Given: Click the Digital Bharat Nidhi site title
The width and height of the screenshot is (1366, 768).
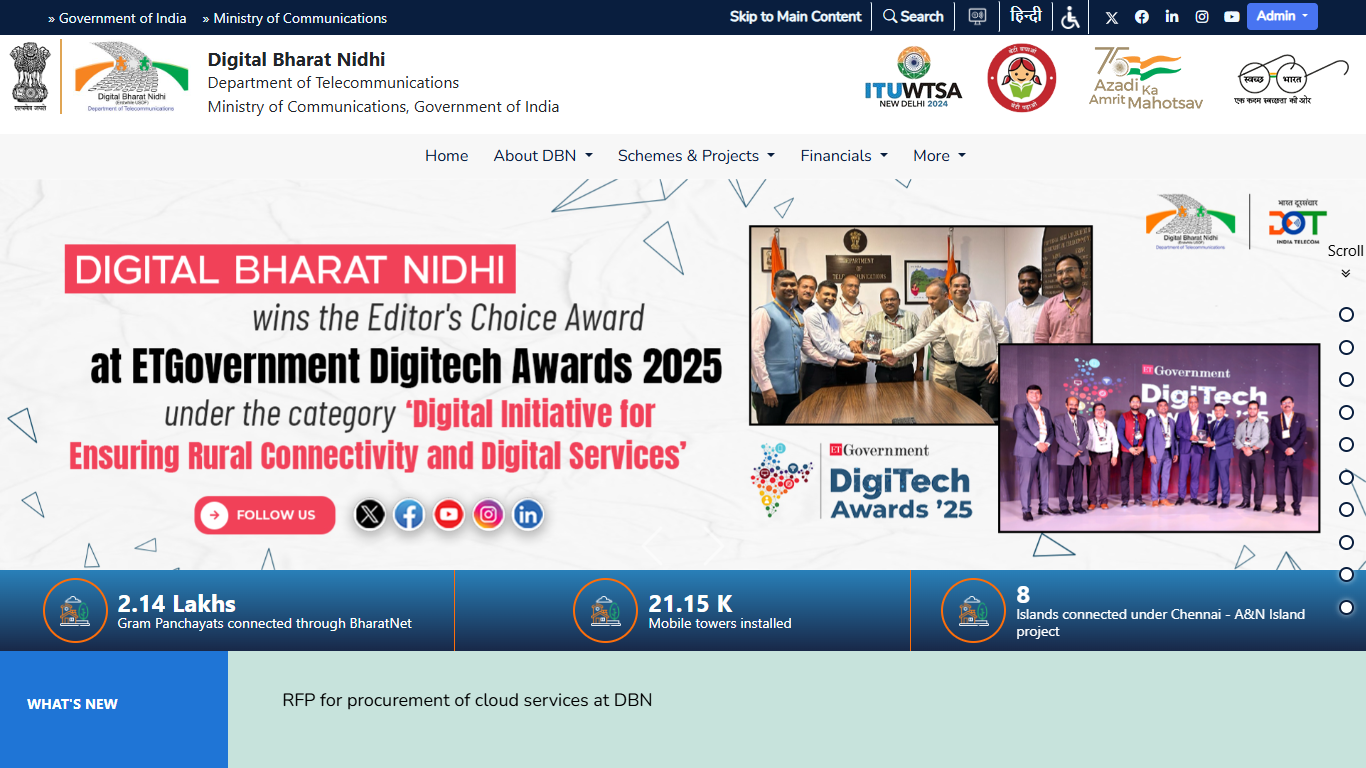Looking at the screenshot, I should point(296,59).
